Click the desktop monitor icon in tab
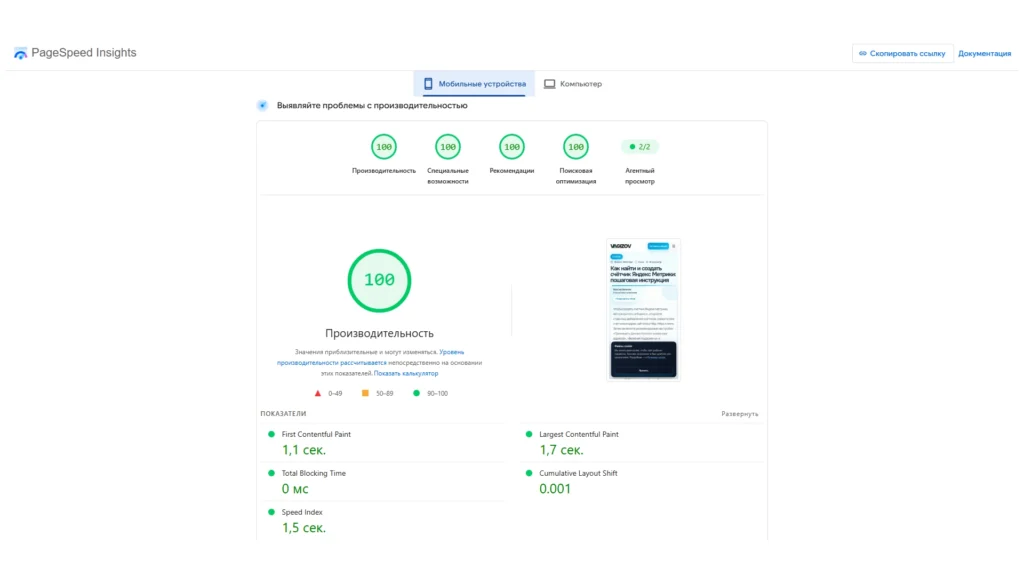The width and height of the screenshot is (1024, 576). click(x=550, y=84)
